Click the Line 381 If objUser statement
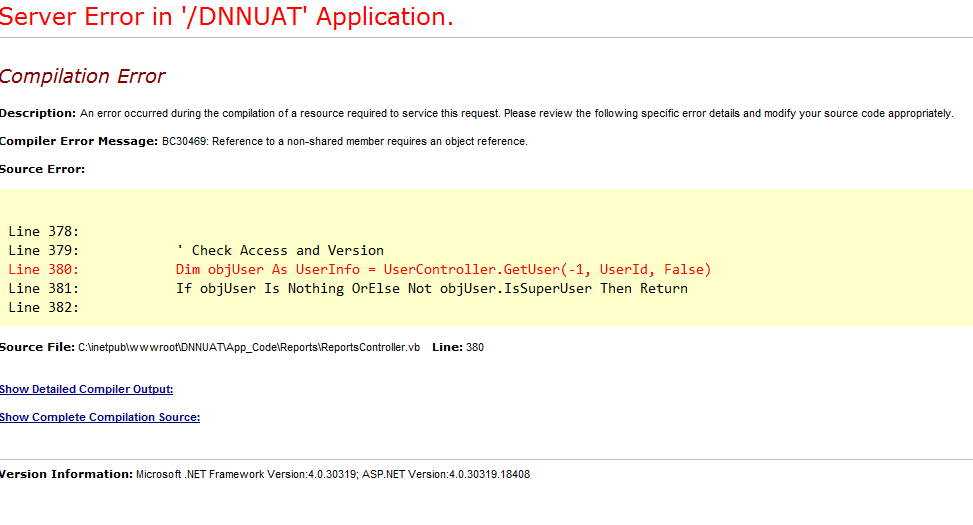The height and width of the screenshot is (525, 973). pos(432,289)
